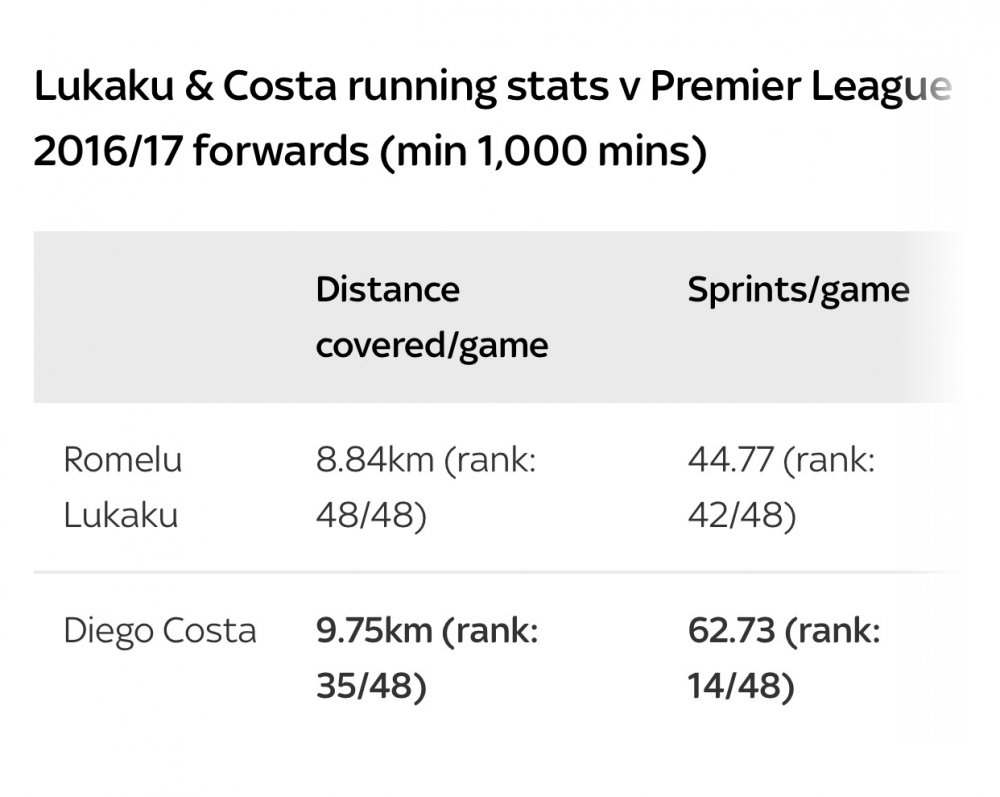Select Lukaku's 8.84km distance cell
Screen dimensions: 1000x797
(x=427, y=487)
